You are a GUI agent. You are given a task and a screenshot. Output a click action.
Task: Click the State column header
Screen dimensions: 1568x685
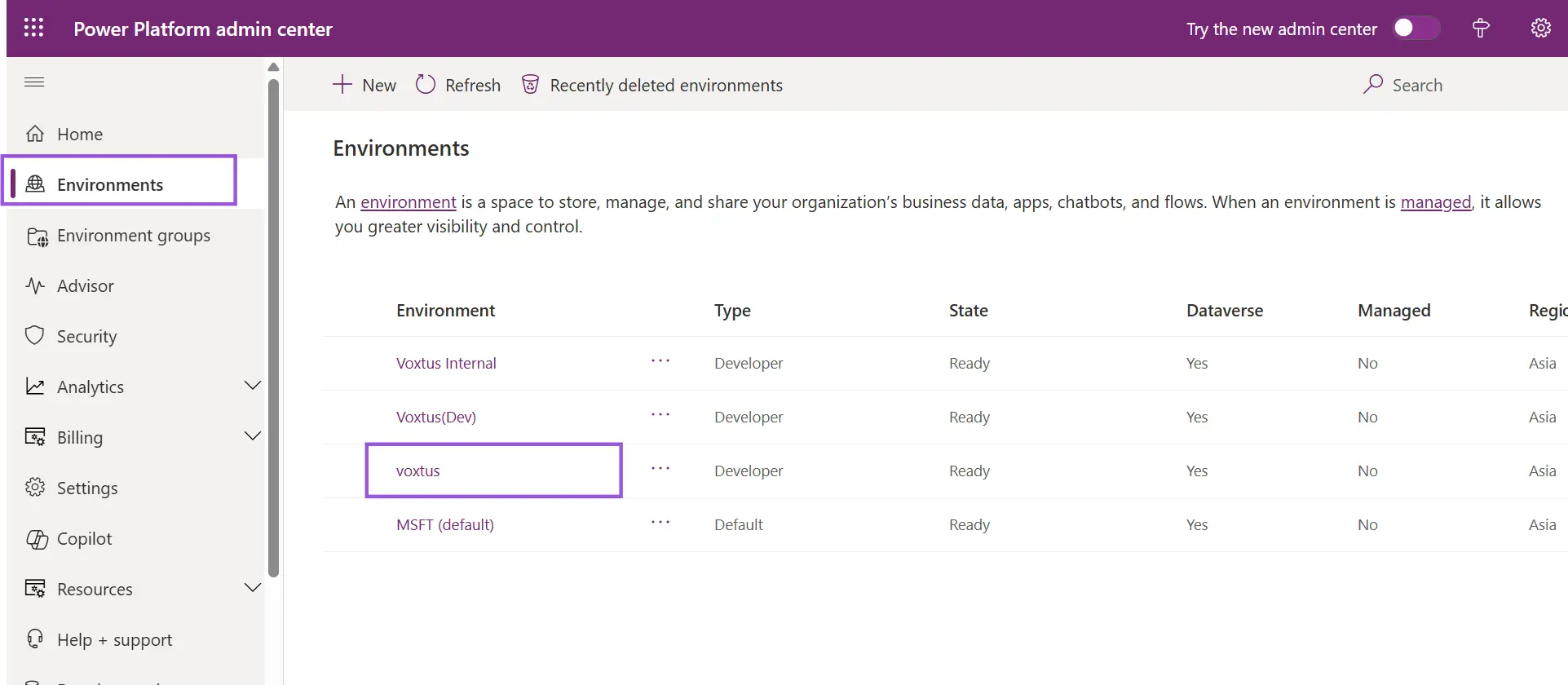pyautogui.click(x=969, y=311)
